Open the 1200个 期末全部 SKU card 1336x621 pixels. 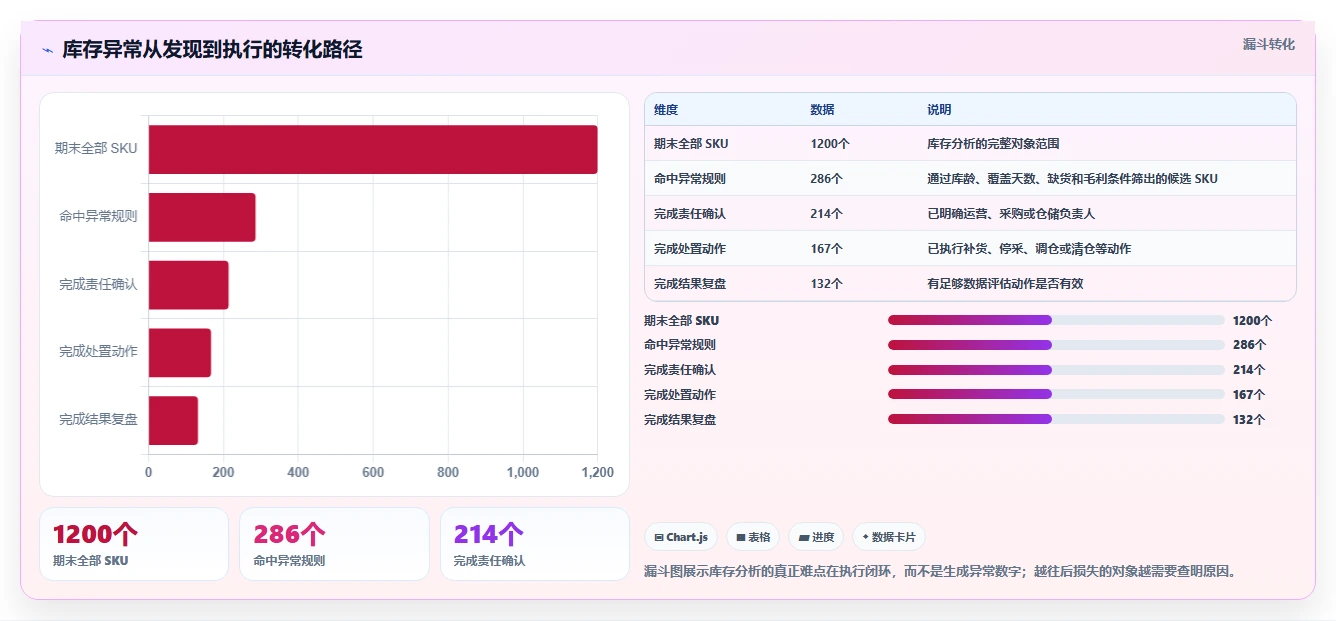pyautogui.click(x=134, y=544)
